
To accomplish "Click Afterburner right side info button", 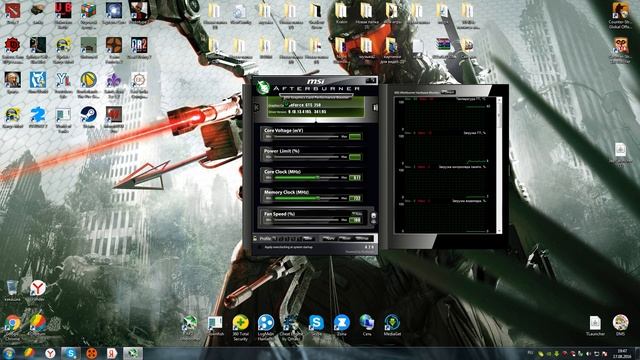I will pos(375,107).
